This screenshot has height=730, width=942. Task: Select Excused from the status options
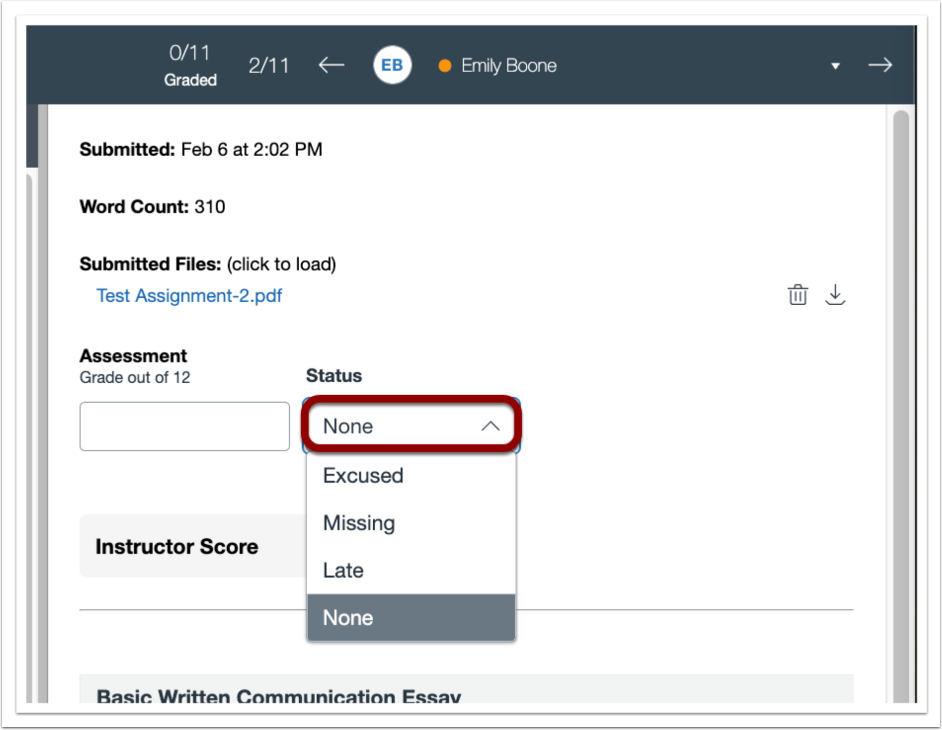click(x=363, y=476)
